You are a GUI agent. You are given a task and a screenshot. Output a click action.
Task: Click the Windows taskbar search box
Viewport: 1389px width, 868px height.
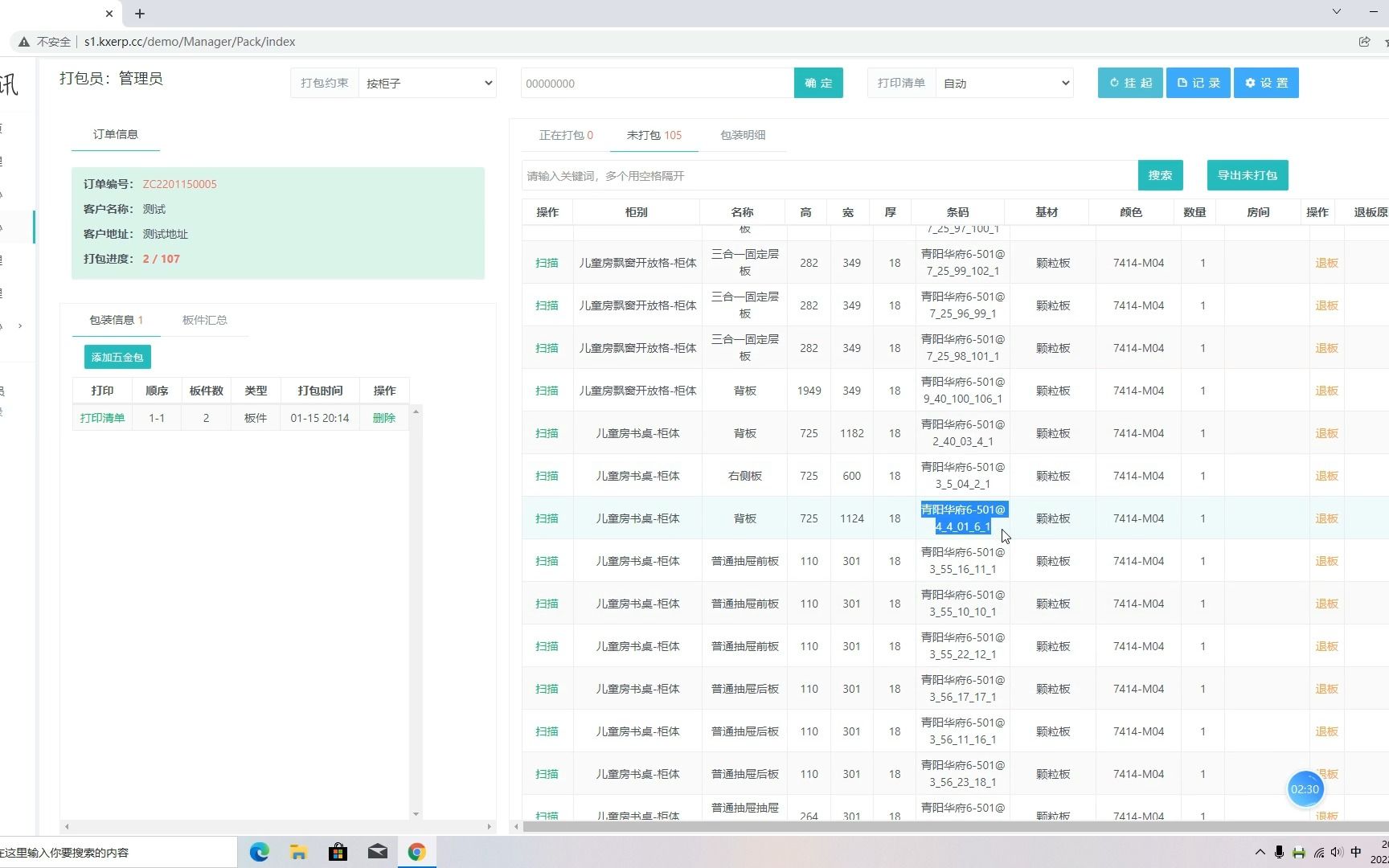(x=118, y=853)
